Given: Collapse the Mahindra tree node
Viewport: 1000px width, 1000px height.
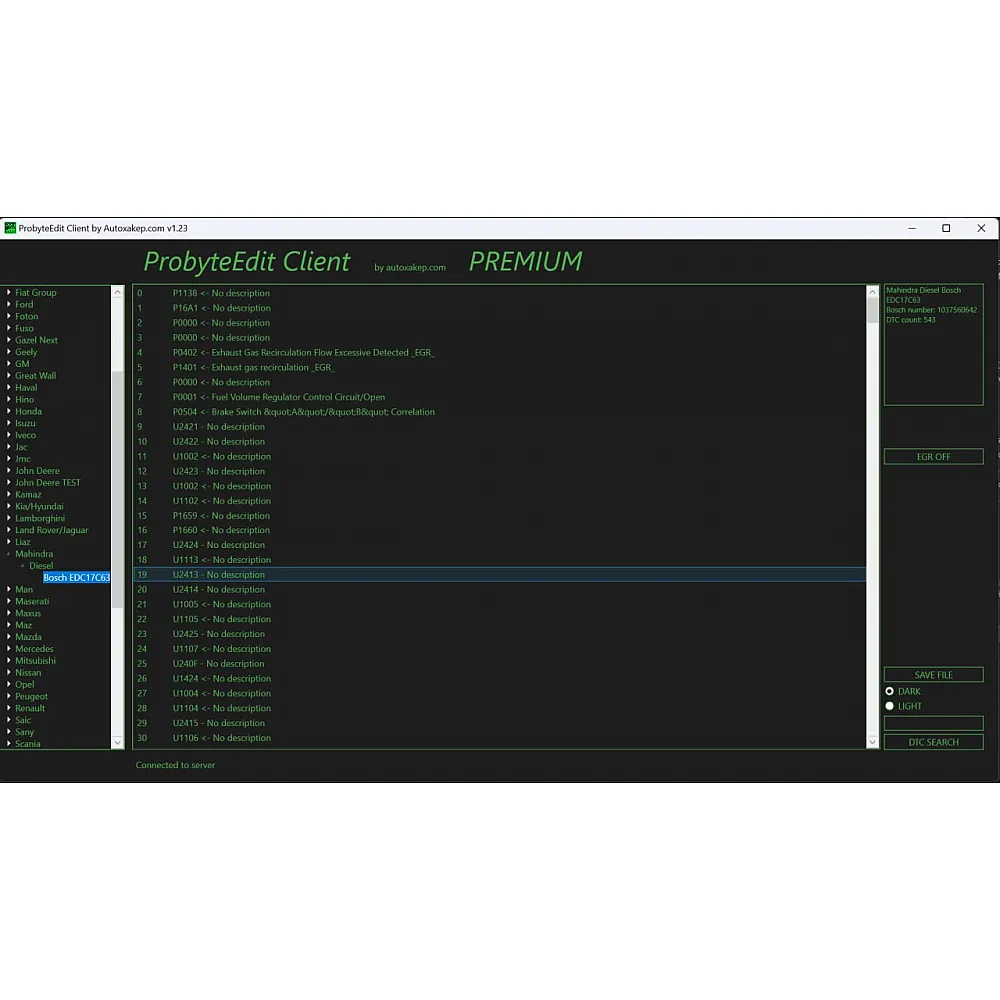Looking at the screenshot, I should (x=9, y=554).
